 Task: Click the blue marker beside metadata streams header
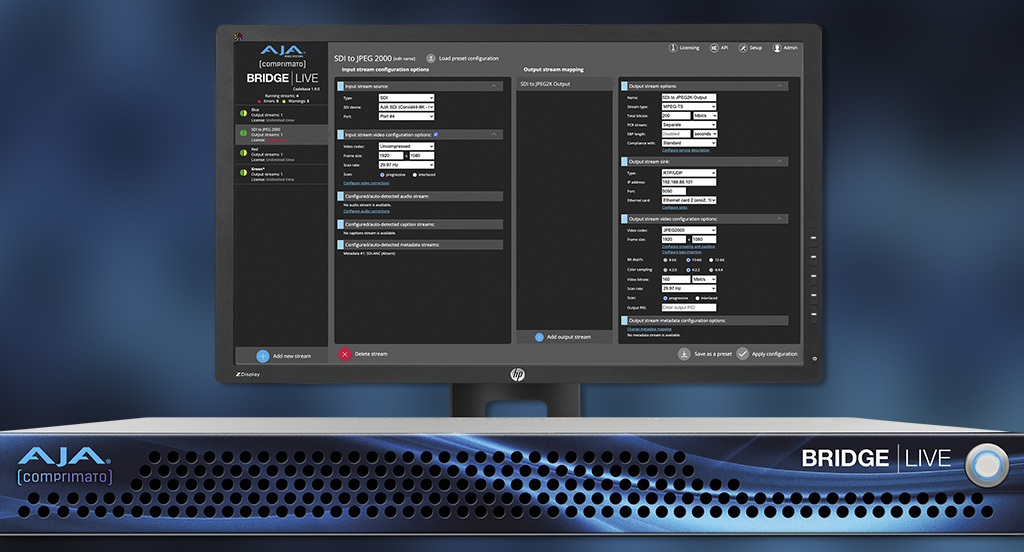pos(340,245)
